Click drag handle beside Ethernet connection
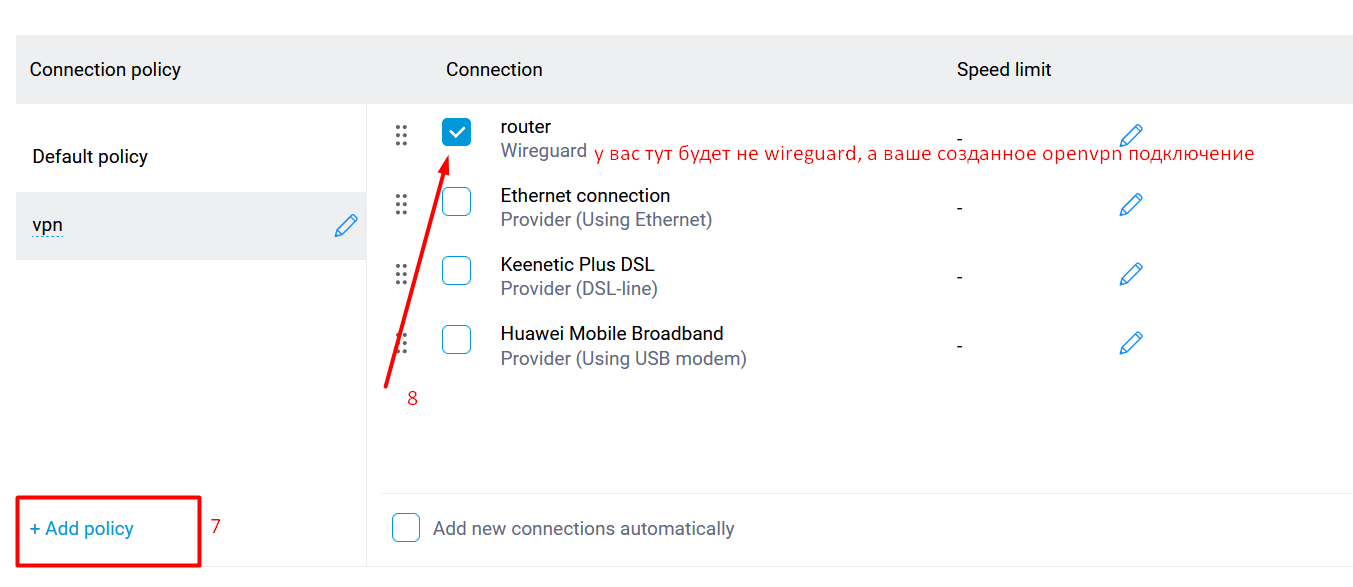Image resolution: width=1353 pixels, height=587 pixels. pyautogui.click(x=401, y=205)
